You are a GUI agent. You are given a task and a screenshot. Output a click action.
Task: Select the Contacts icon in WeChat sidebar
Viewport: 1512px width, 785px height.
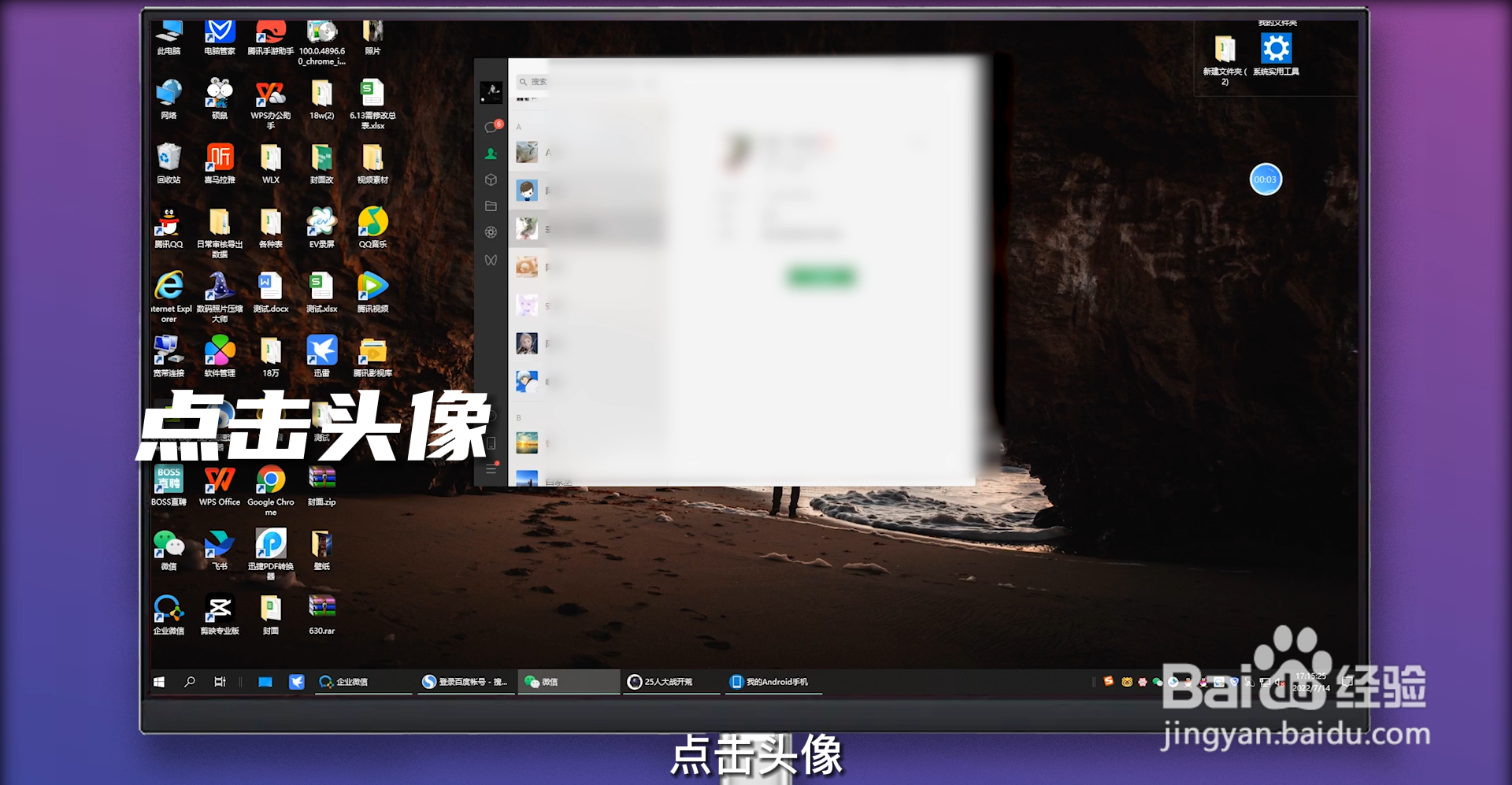tap(491, 153)
